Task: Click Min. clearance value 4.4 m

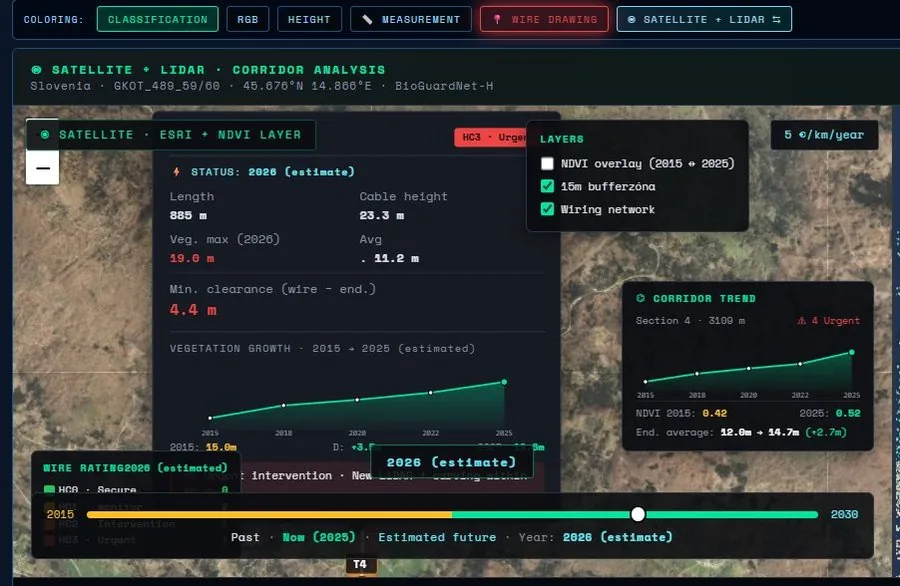Action: tap(193, 310)
